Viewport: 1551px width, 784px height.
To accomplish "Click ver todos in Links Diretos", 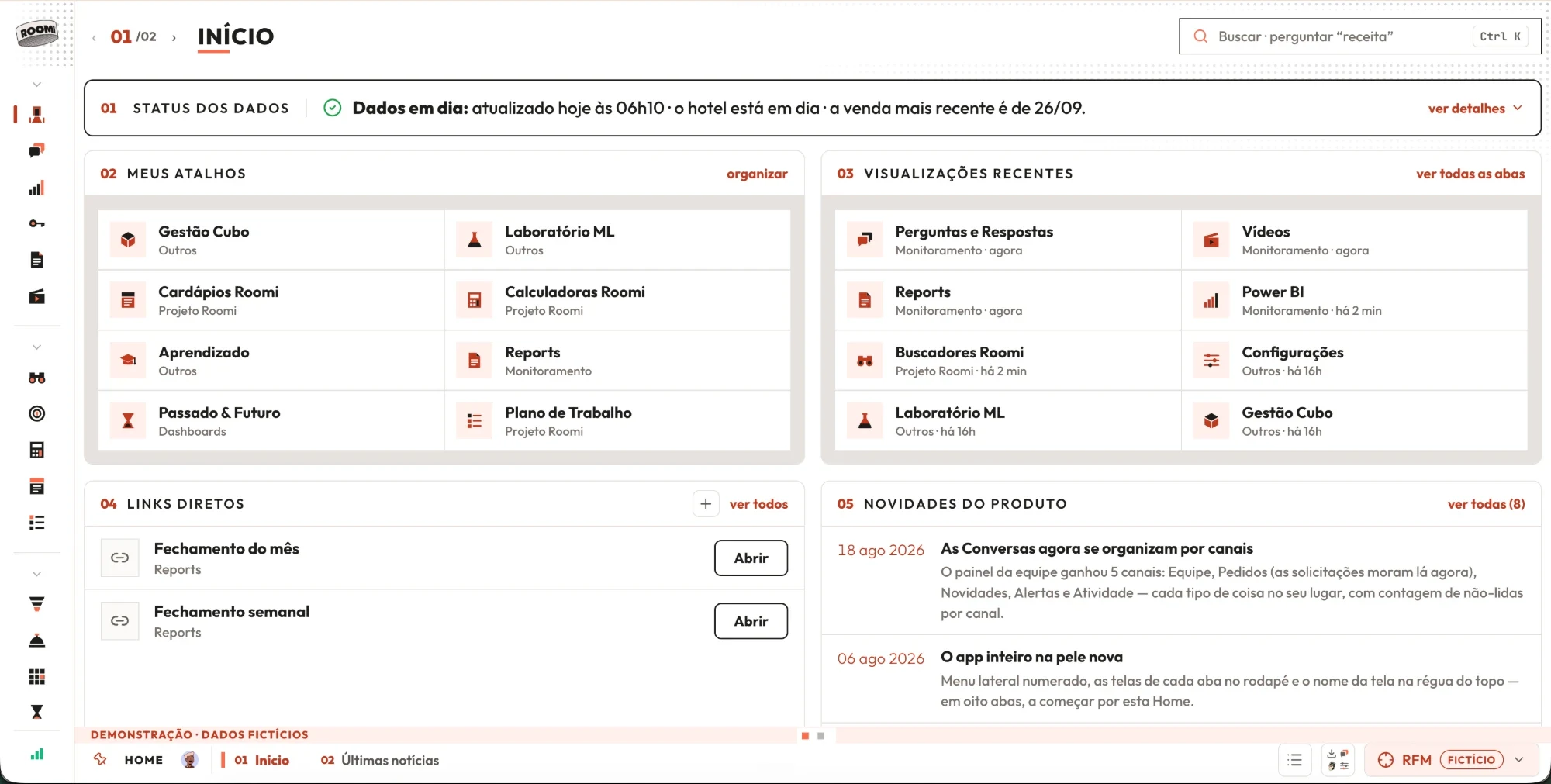I will (758, 504).
